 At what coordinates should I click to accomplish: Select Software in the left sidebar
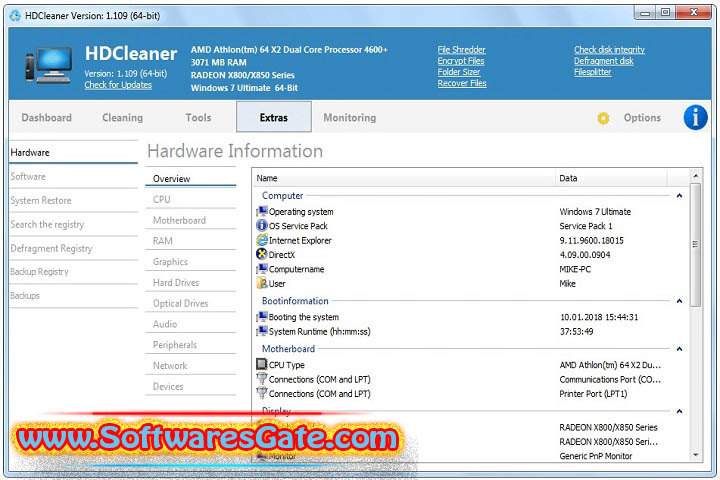[73, 176]
